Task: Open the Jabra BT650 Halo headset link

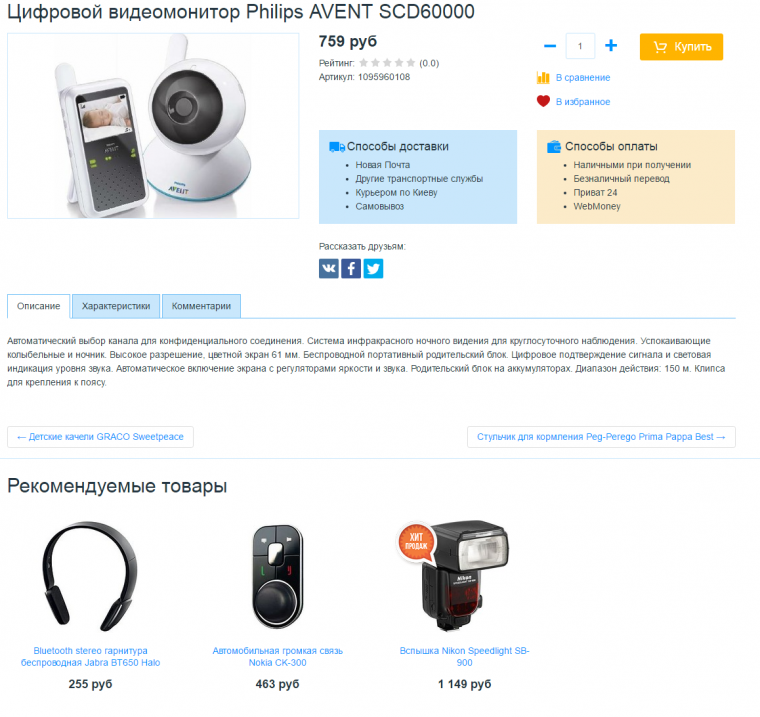Action: pos(91,656)
